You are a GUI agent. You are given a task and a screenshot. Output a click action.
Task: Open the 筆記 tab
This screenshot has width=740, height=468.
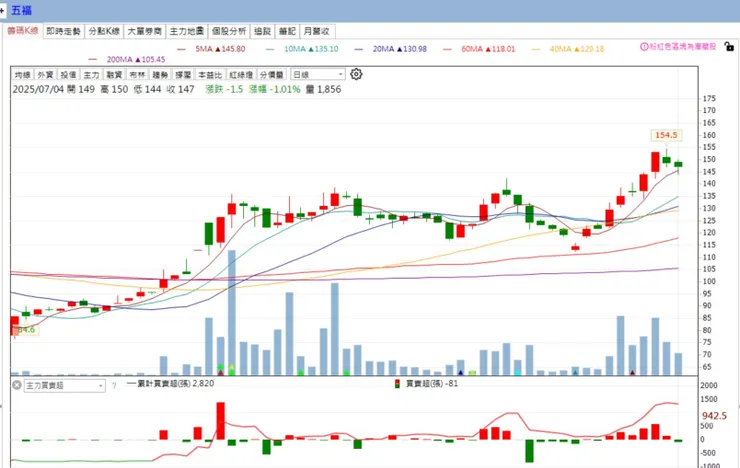pyautogui.click(x=287, y=31)
